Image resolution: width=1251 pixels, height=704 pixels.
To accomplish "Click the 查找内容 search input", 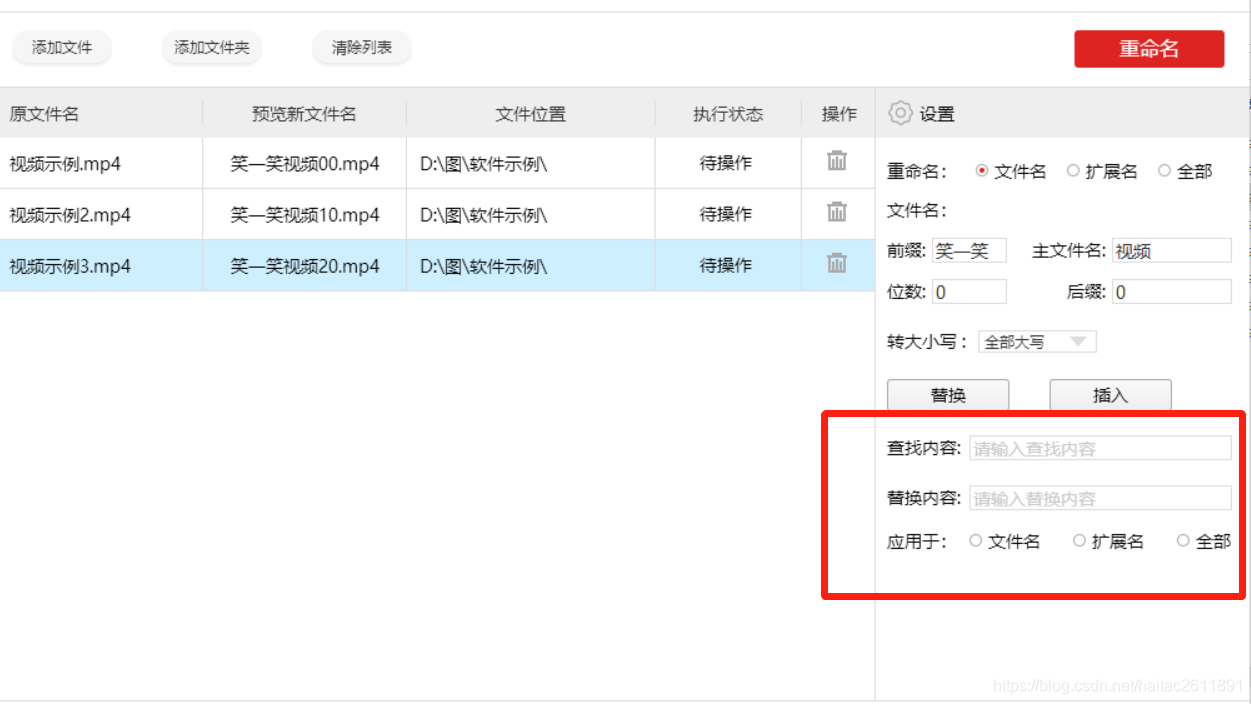I will point(1100,448).
